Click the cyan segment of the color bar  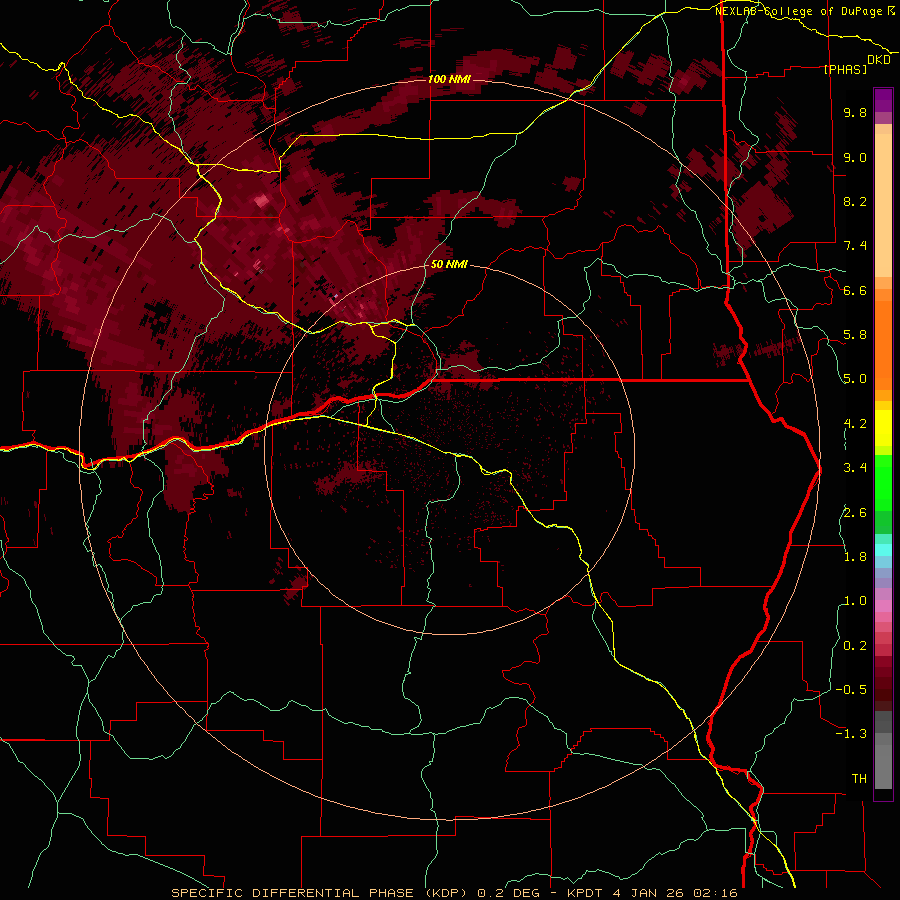(883, 550)
